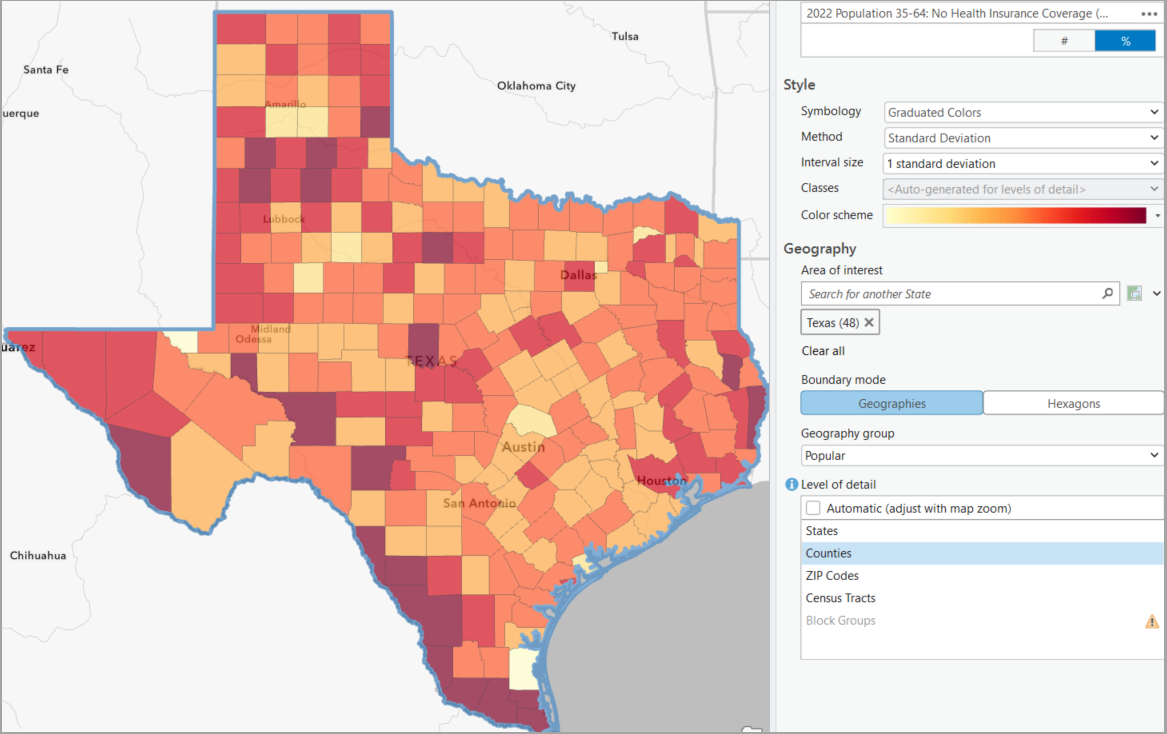The width and height of the screenshot is (1167, 734).
Task: Open the Geography group dropdown showing Popular
Action: tap(981, 455)
